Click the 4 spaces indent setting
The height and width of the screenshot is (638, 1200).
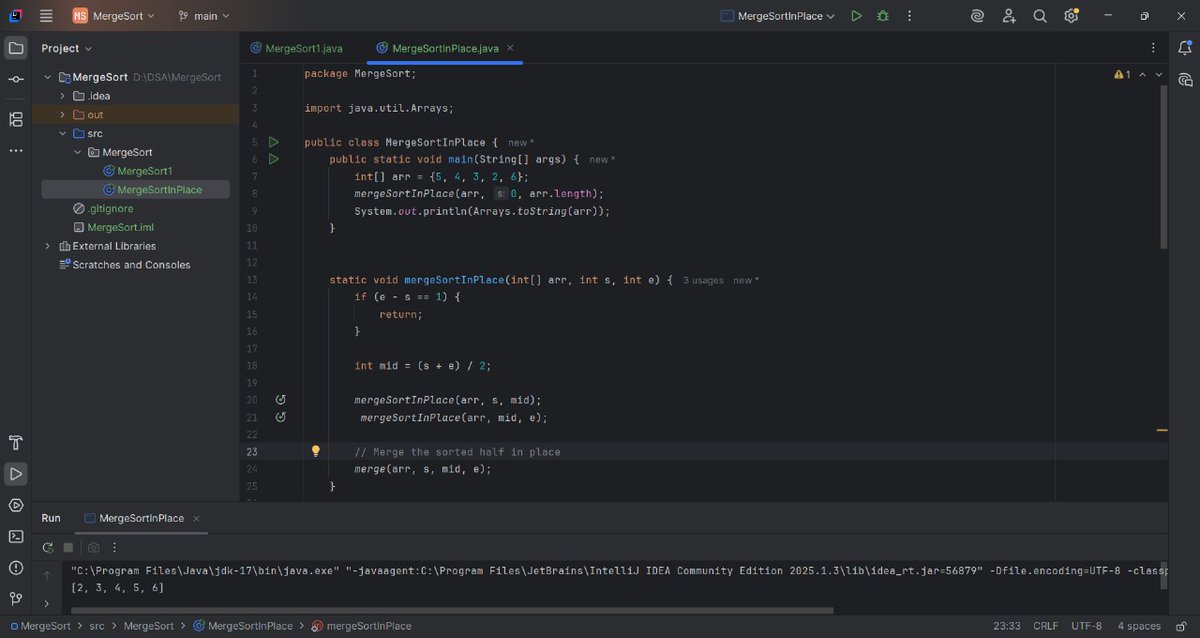point(1139,626)
